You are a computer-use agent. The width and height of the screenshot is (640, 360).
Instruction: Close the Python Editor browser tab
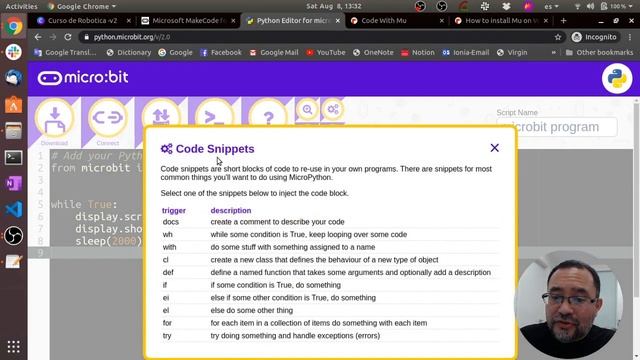338,20
